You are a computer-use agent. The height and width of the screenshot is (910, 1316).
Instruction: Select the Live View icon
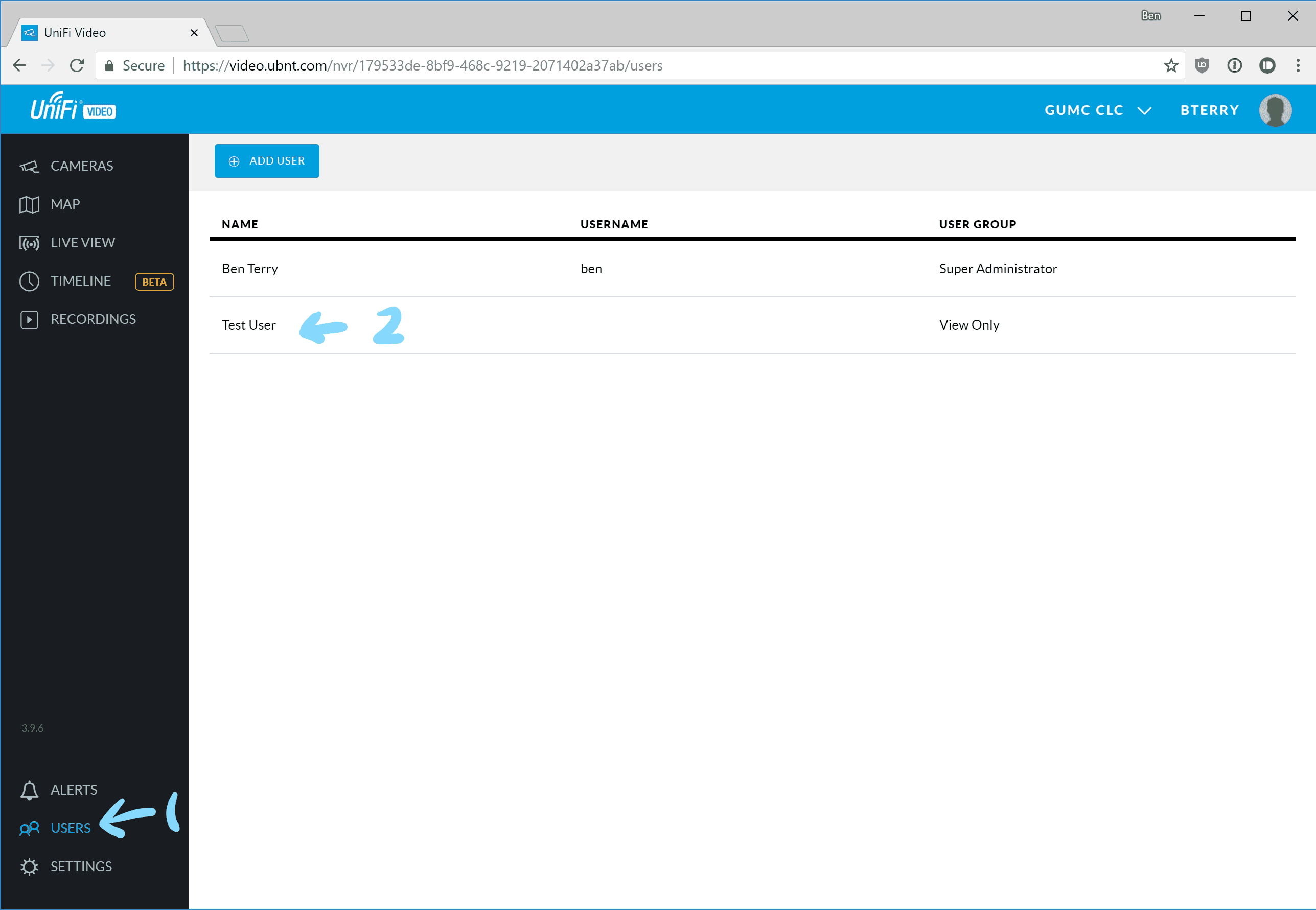tap(29, 242)
